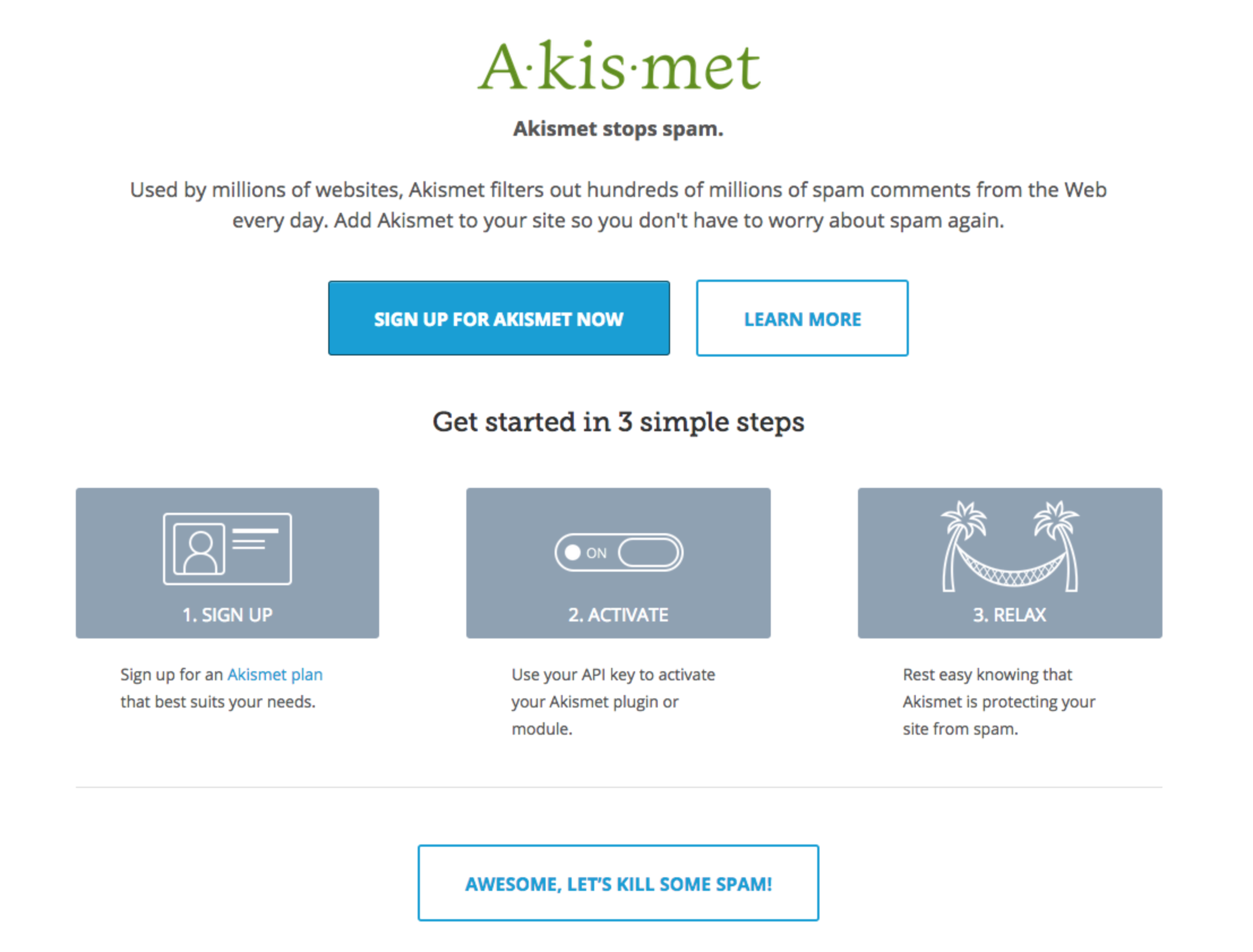Click the person avatar inside the ID card

pos(199,549)
